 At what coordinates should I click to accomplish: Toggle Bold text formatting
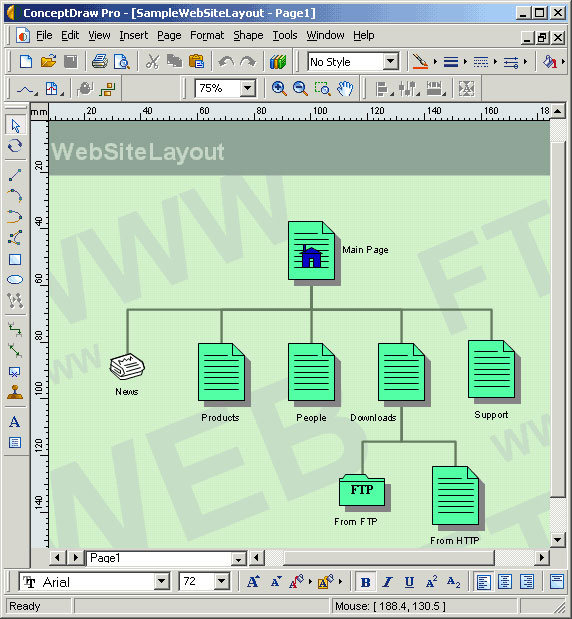point(366,582)
